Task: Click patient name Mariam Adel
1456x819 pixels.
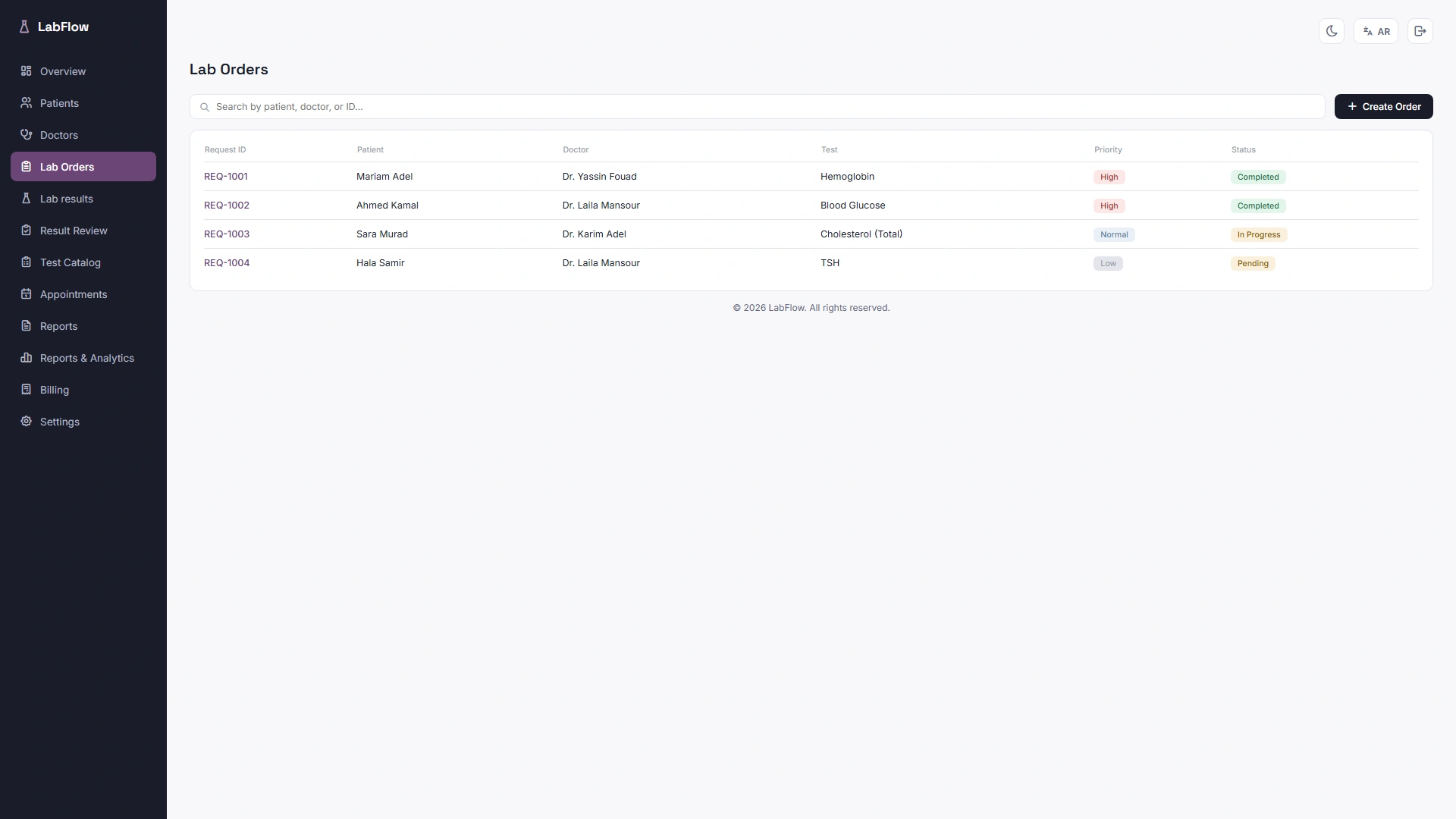Action: tap(384, 177)
